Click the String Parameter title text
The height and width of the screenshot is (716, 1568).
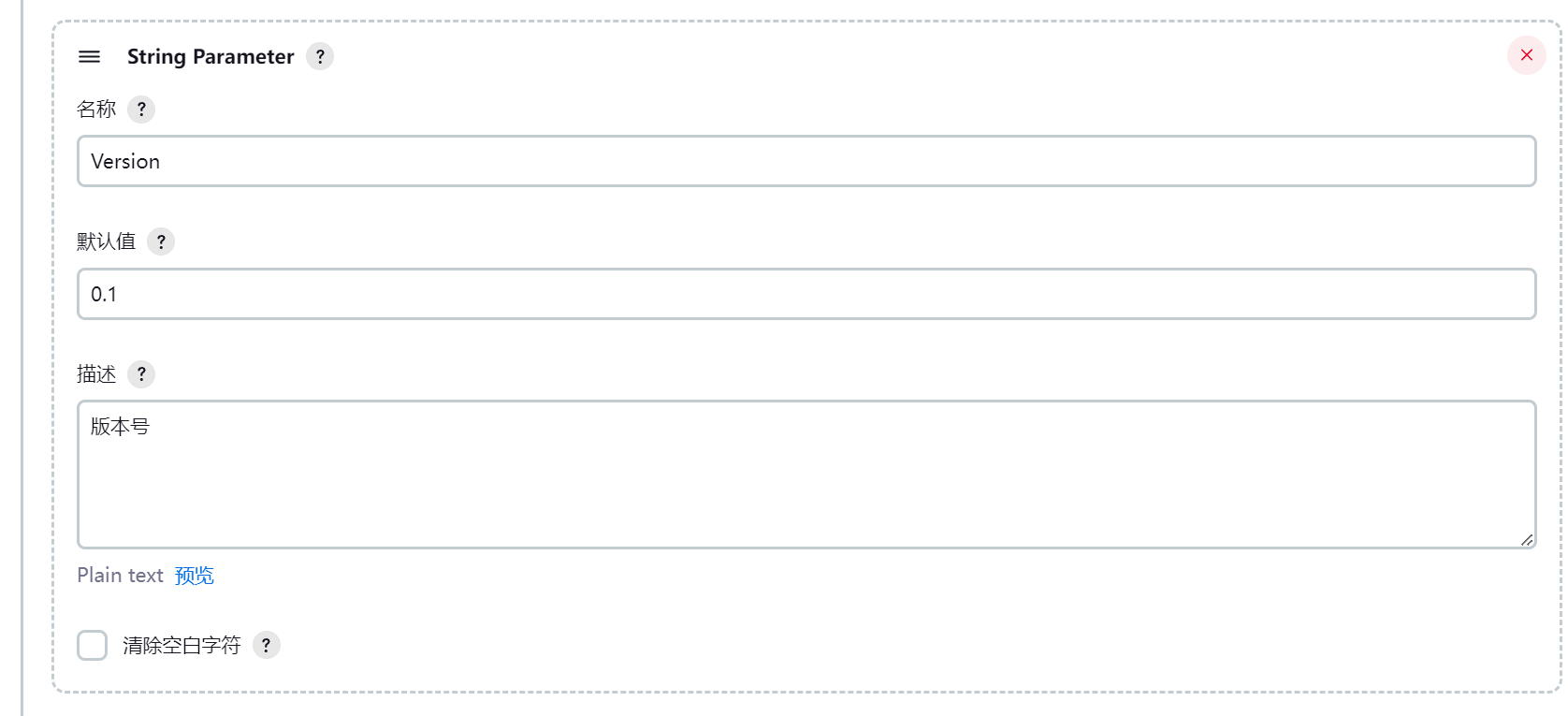click(x=211, y=56)
